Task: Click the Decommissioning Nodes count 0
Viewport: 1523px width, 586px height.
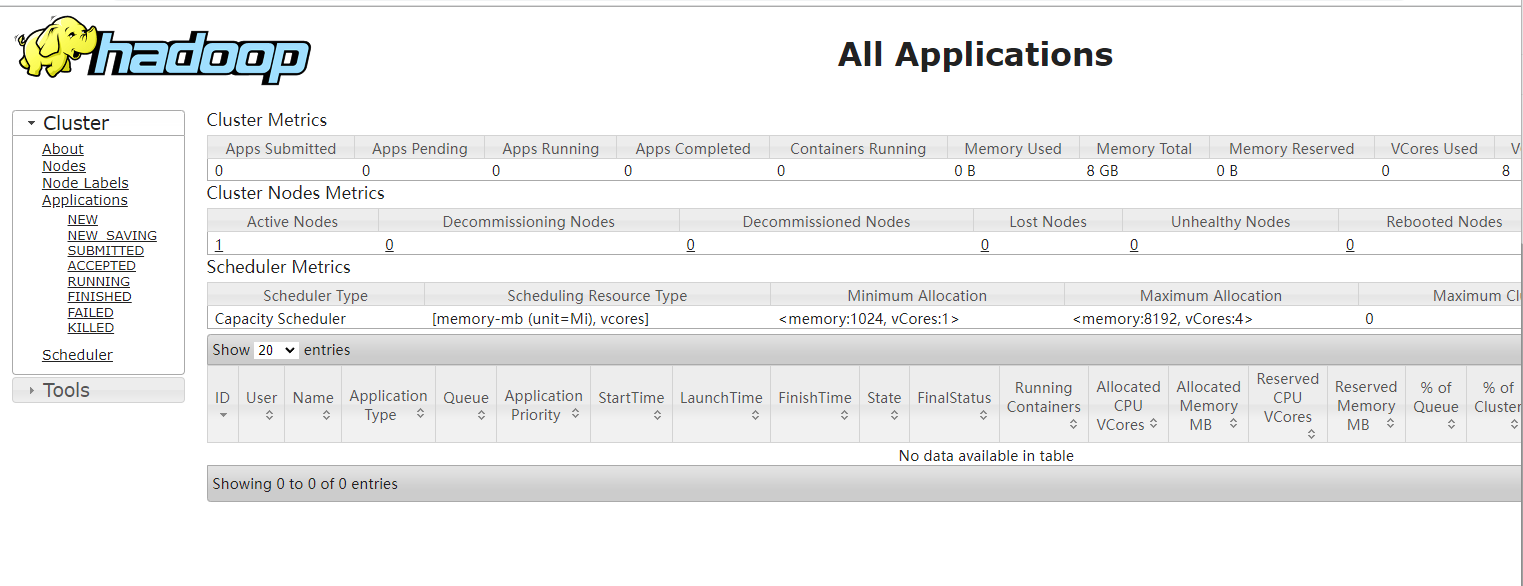Action: 389,245
